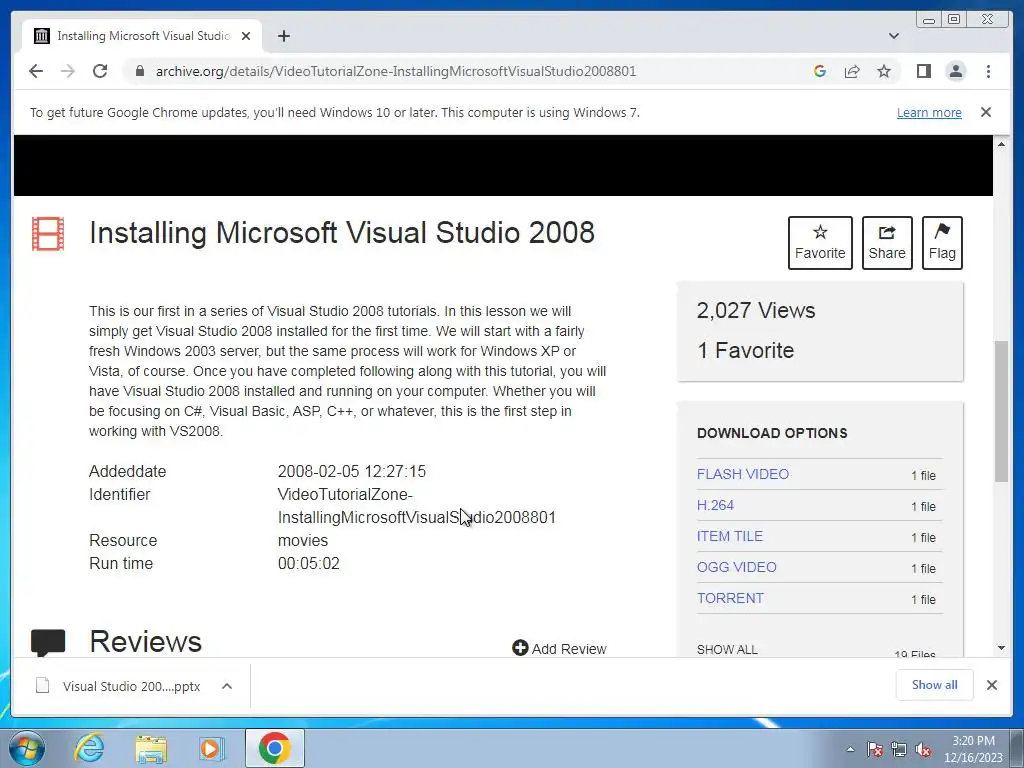Click the network tray icon
This screenshot has height=768, width=1024.
tap(899, 750)
